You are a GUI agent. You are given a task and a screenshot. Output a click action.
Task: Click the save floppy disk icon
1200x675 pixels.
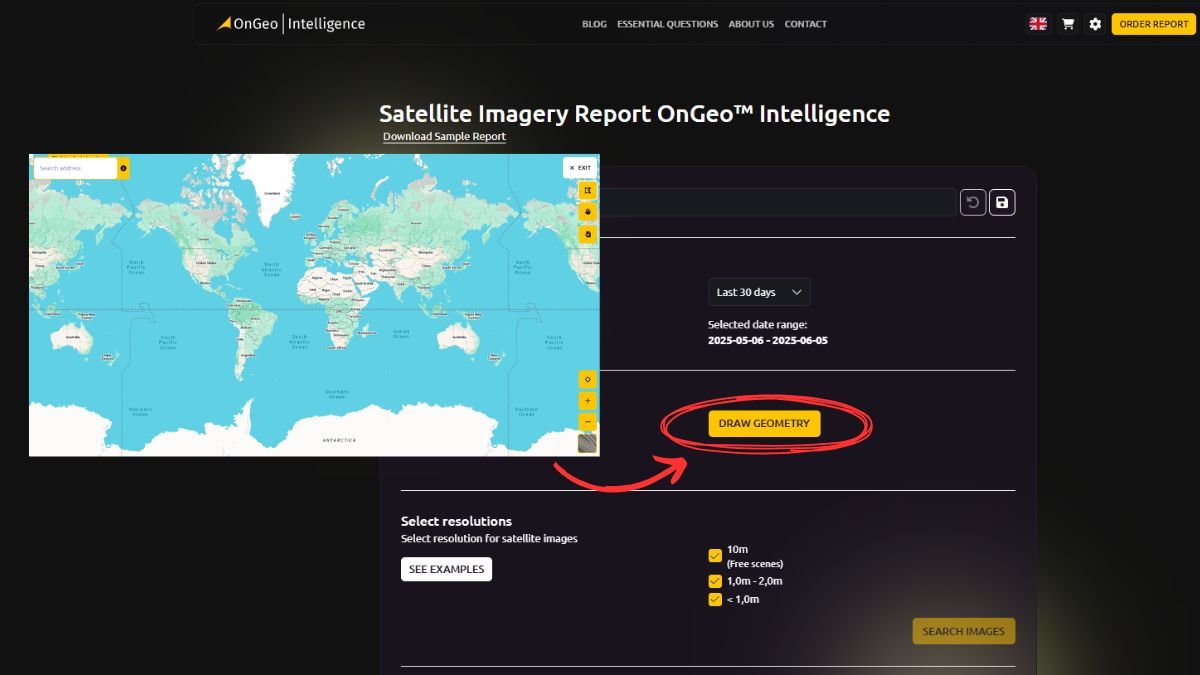(x=1002, y=203)
